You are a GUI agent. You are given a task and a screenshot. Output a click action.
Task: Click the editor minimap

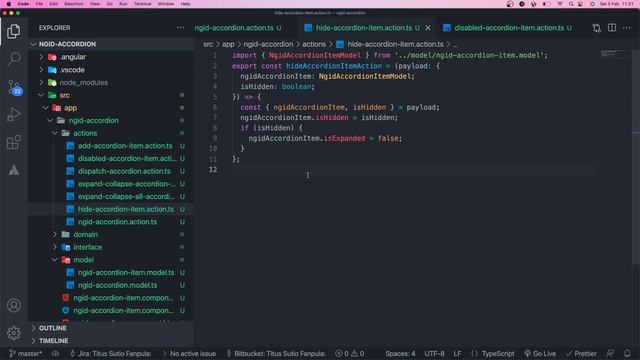pos(613,54)
